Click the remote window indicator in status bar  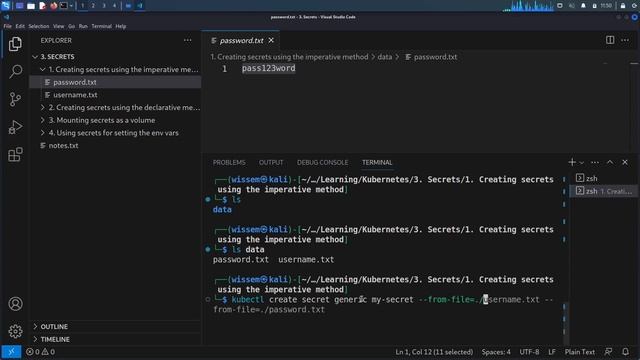coord(11,351)
